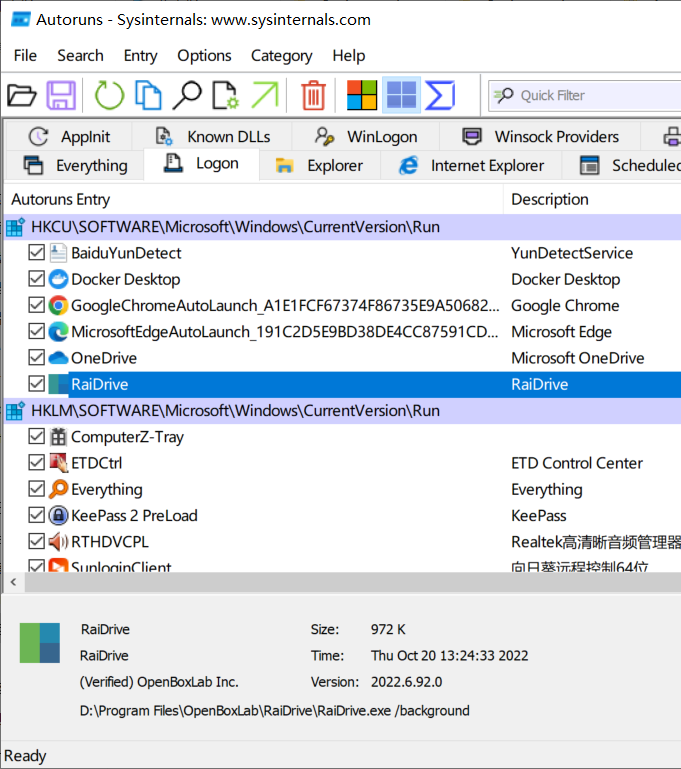Click the Open folder toolbar icon

(22, 95)
